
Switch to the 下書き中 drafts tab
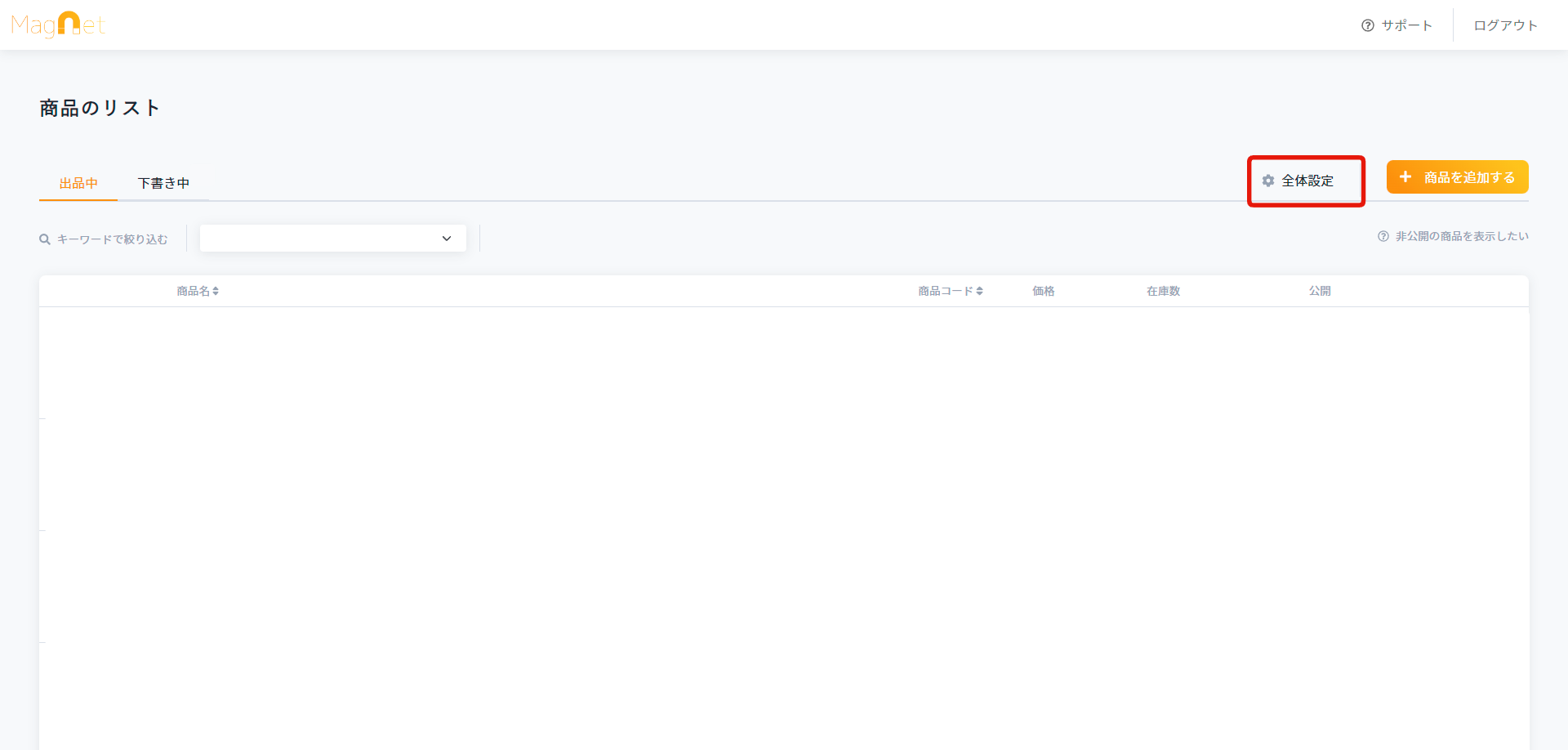pos(163,183)
